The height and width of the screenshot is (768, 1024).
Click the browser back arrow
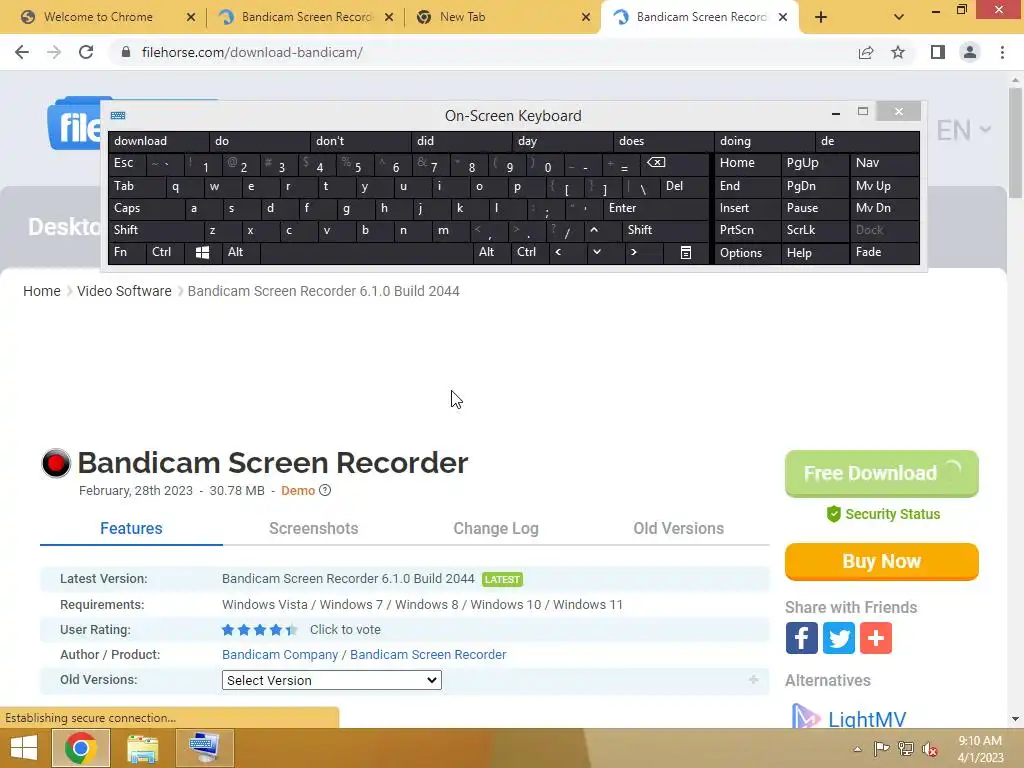tap(22, 52)
